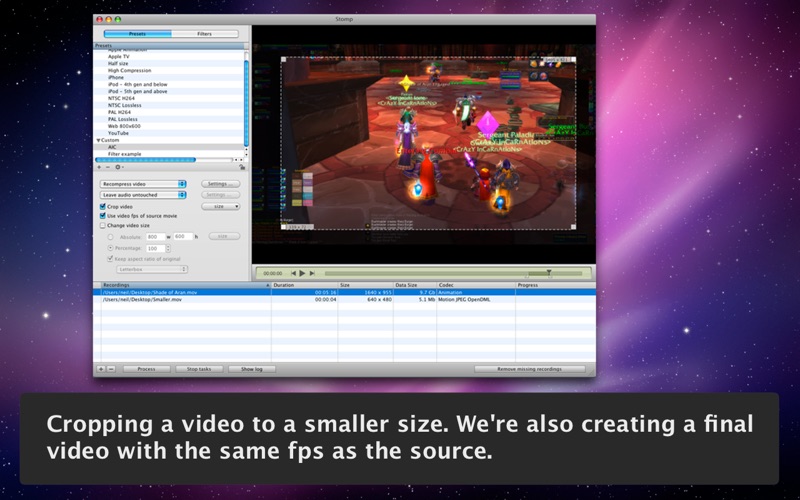Open the Letterbox dropdown
The image size is (800, 500).
[152, 269]
